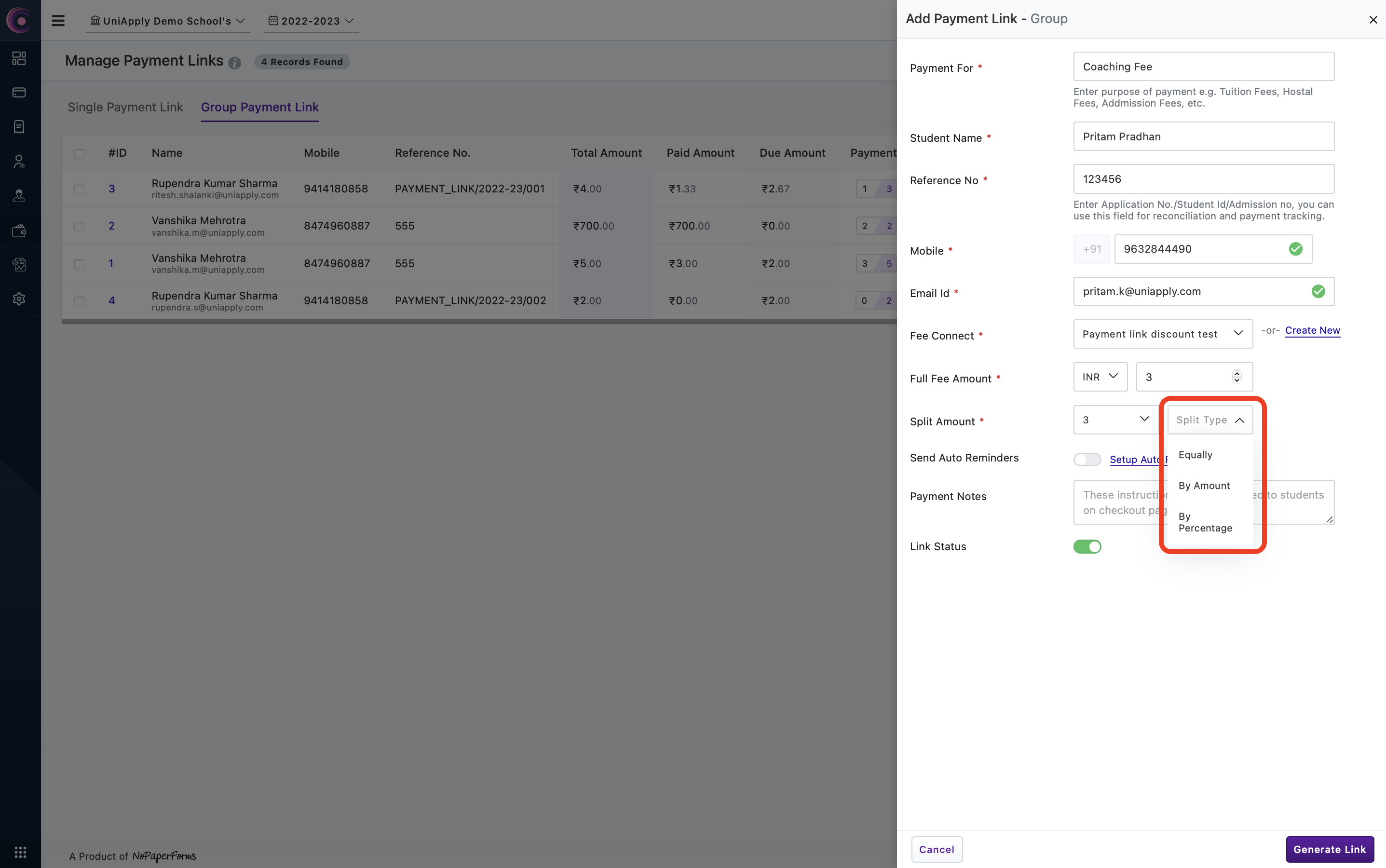Screen dimensions: 1386x868
Task: Switch to Single Payment Link tab
Action: [125, 108]
